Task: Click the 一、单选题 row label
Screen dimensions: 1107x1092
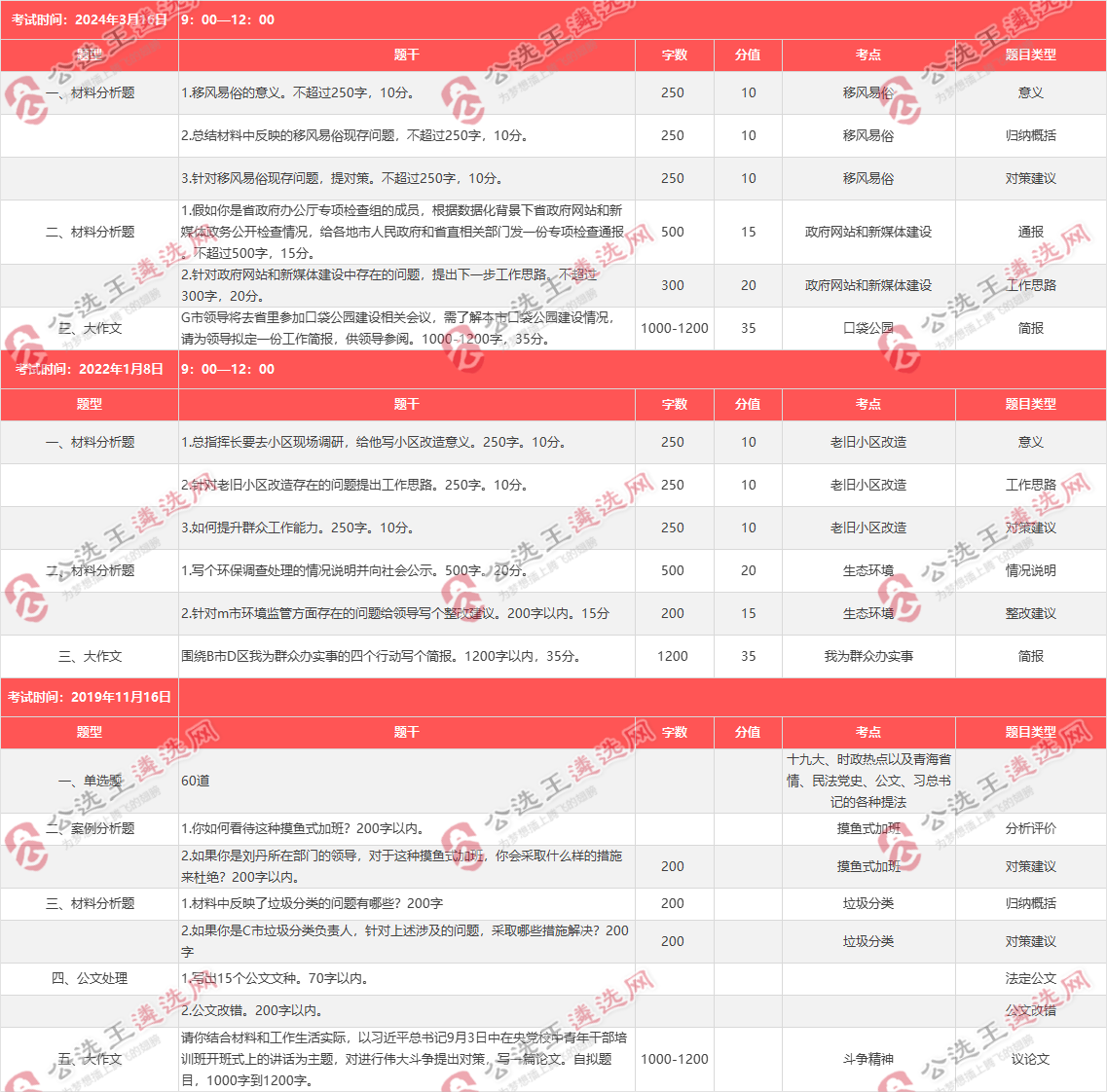Action: 90,782
